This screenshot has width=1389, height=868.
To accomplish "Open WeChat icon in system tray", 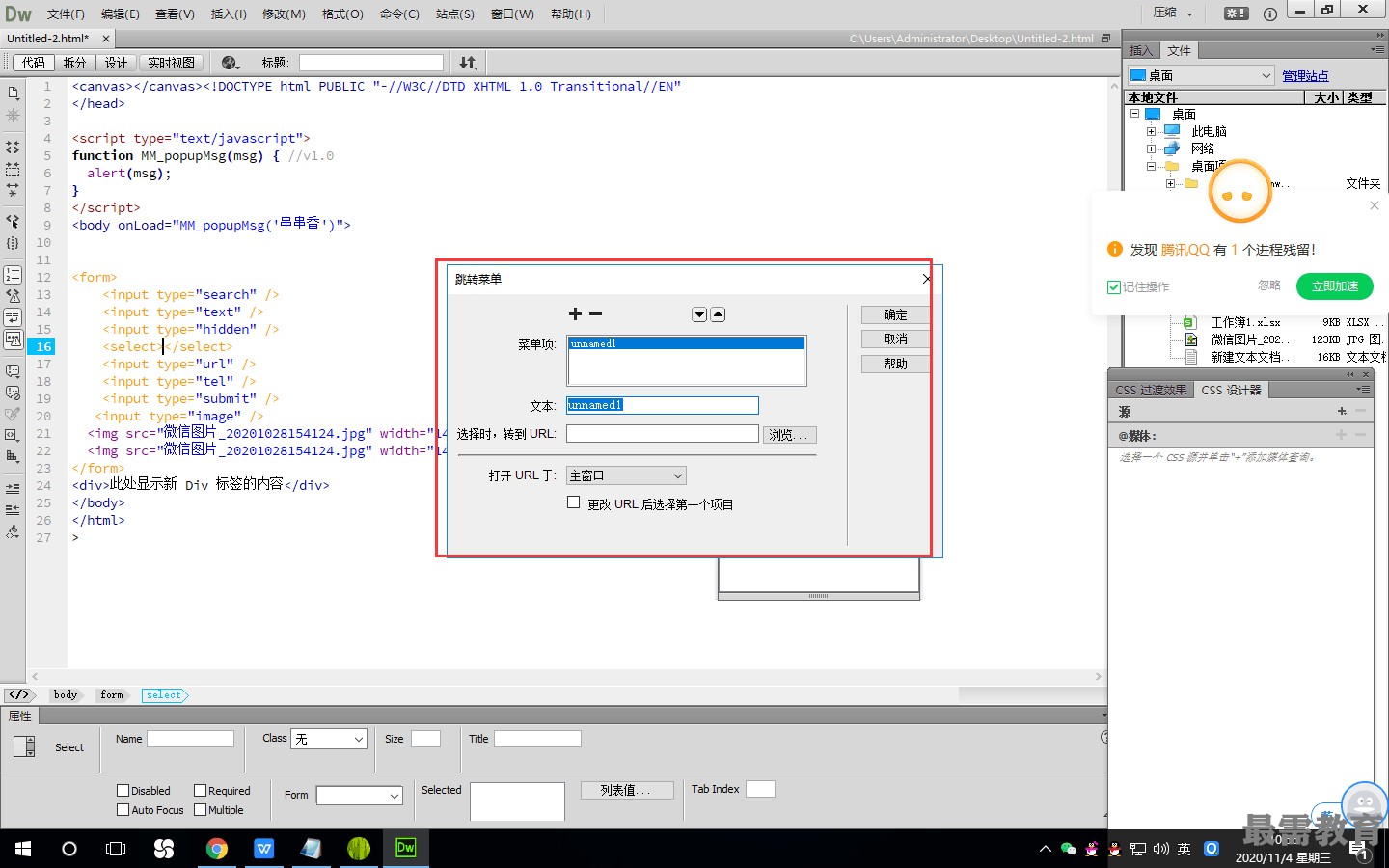I will tap(1068, 849).
